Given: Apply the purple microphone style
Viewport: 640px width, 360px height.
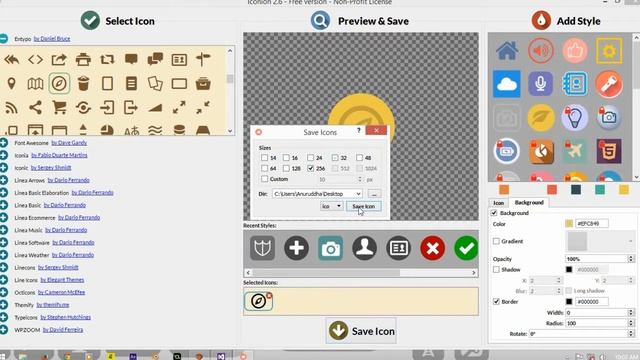Looking at the screenshot, I should click(541, 84).
